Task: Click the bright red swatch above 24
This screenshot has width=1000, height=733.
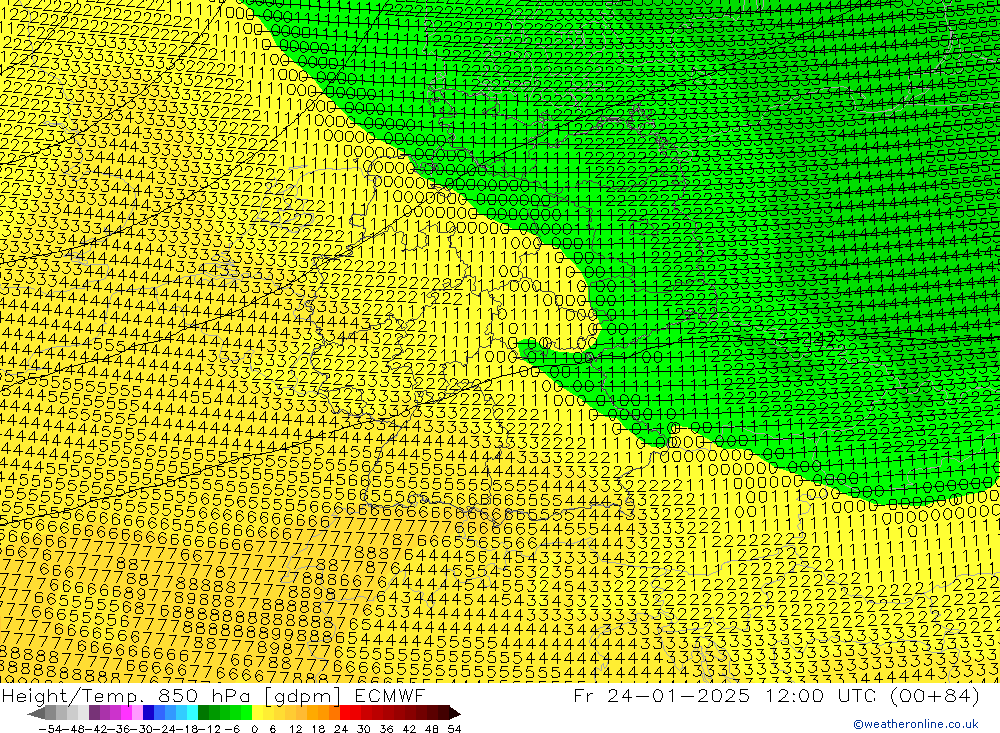Action: point(345,713)
